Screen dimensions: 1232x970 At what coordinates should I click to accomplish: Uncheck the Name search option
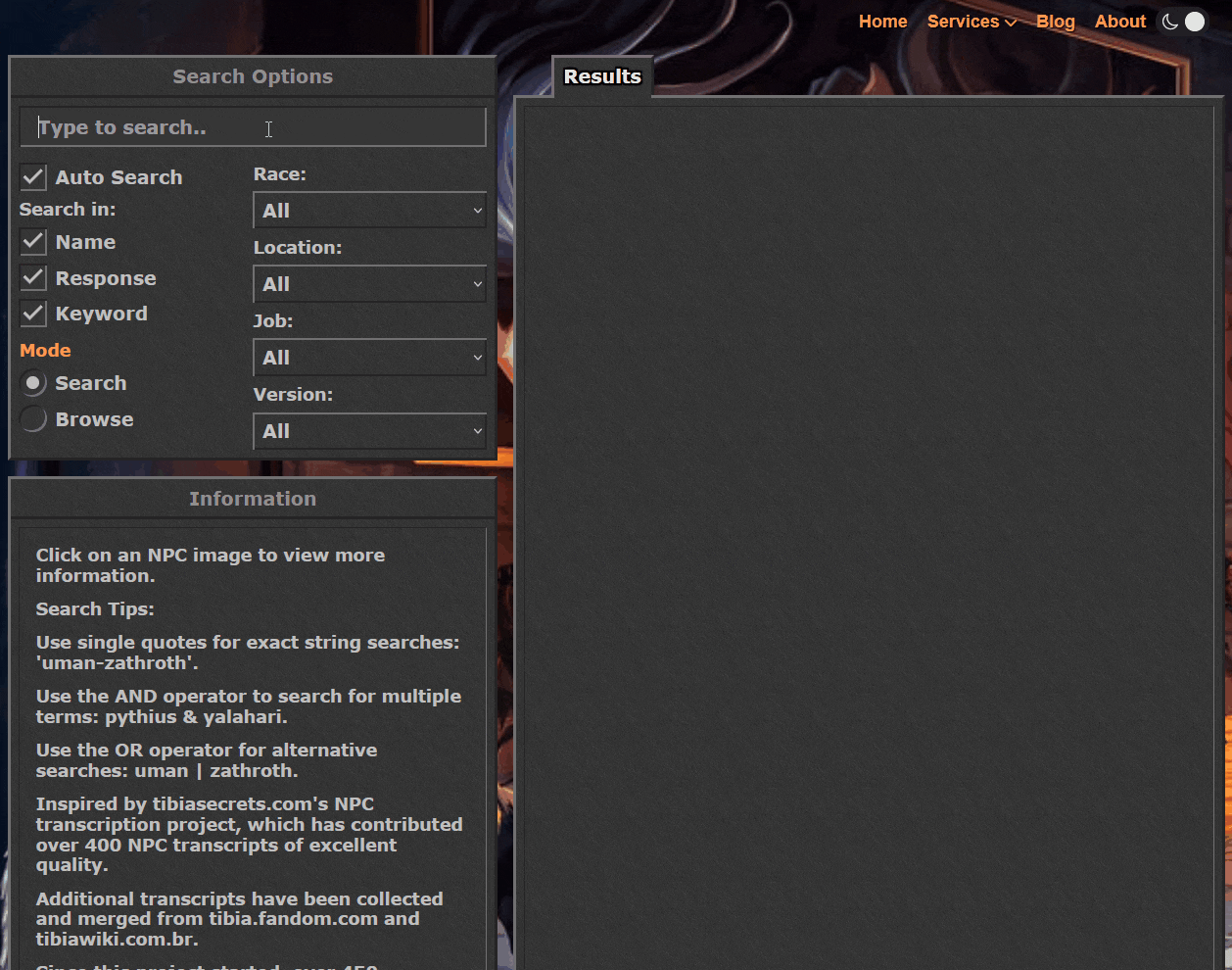33,242
